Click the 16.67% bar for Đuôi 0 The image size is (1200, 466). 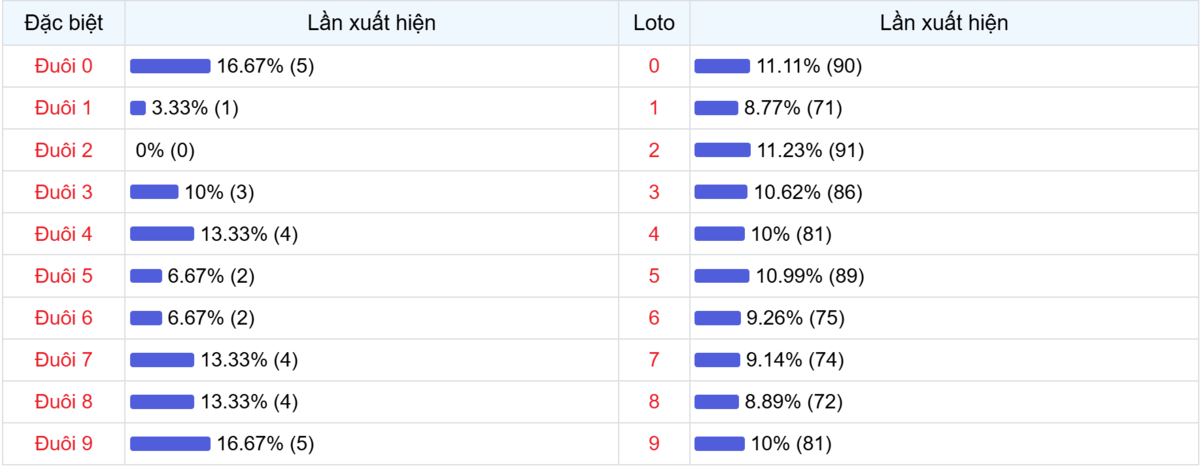click(x=170, y=66)
